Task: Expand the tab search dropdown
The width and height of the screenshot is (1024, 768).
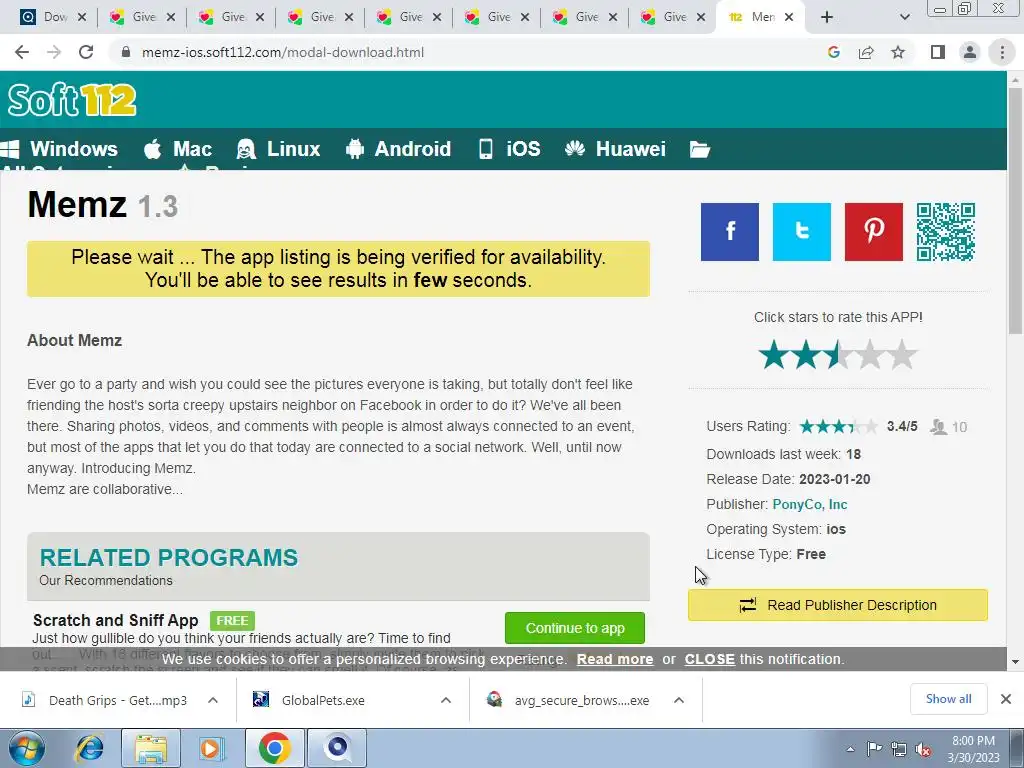Action: click(904, 17)
